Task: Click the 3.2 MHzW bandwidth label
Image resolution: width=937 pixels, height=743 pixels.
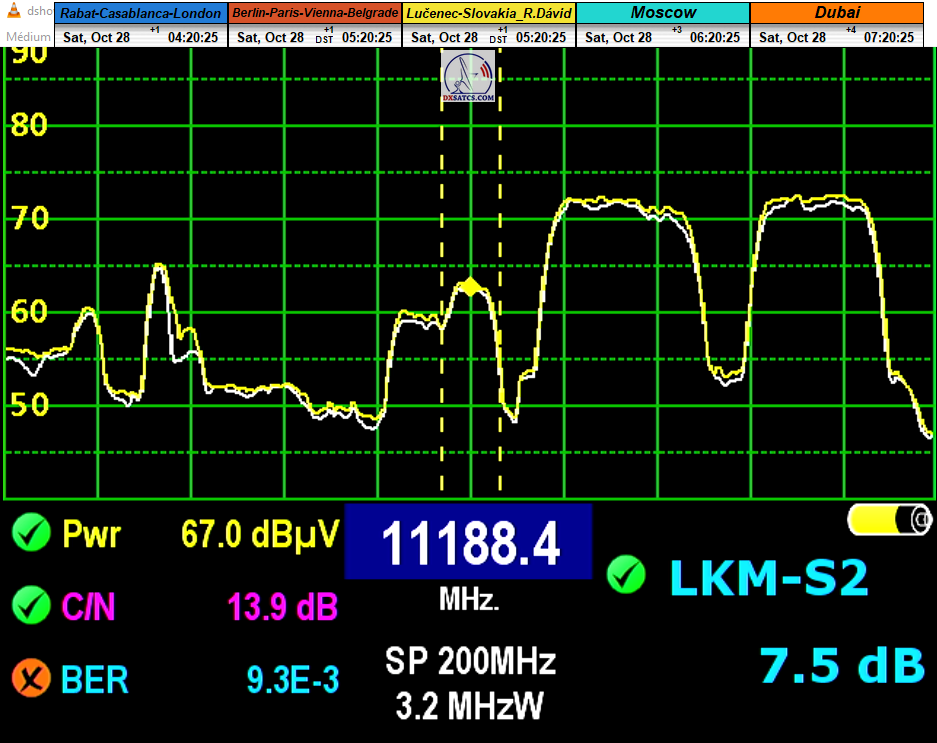Action: coord(470,706)
